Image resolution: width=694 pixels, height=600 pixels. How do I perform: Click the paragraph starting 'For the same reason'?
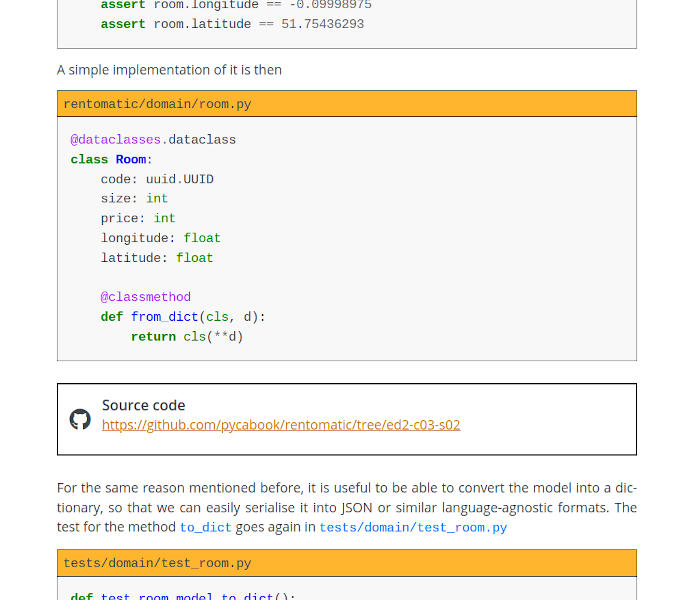point(347,508)
